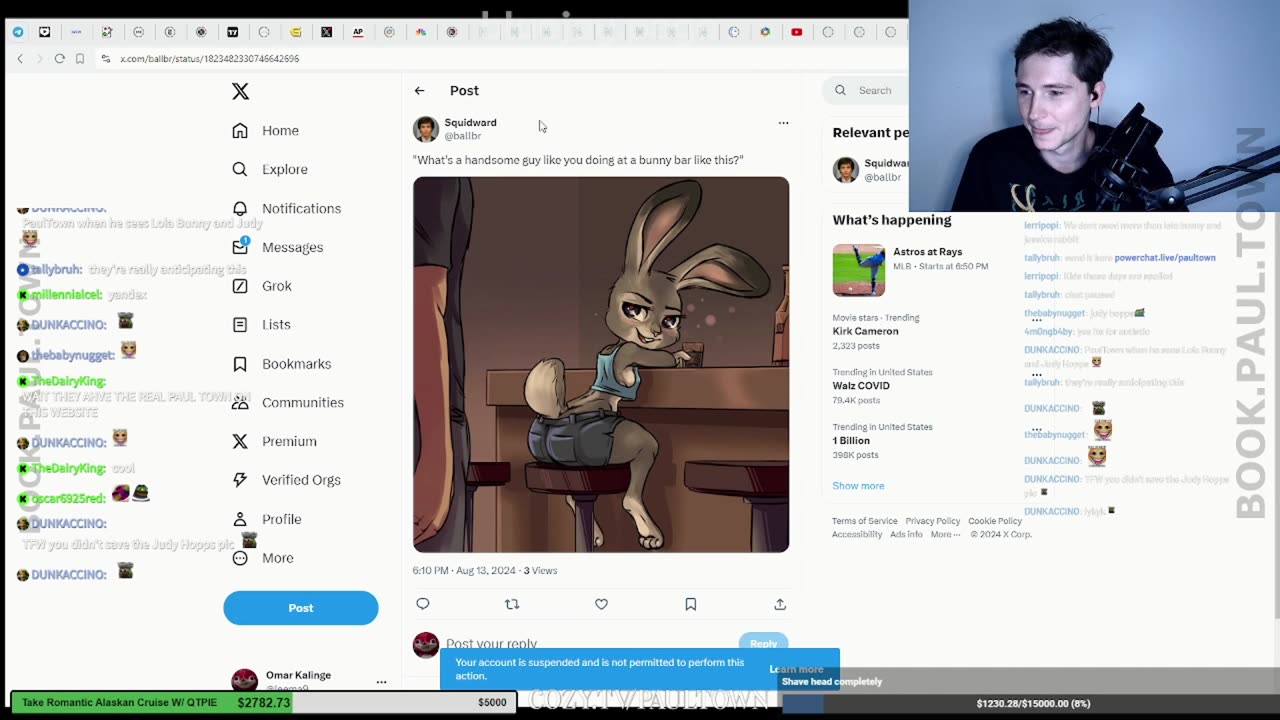Open Cookie Policy link
Screen dimensions: 1280x720
pyautogui.click(x=995, y=521)
